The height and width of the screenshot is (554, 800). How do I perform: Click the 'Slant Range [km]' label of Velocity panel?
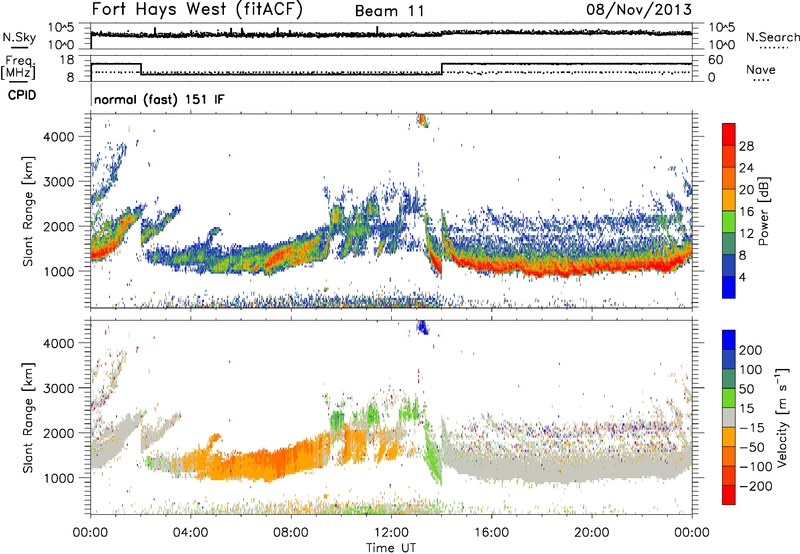(x=28, y=417)
